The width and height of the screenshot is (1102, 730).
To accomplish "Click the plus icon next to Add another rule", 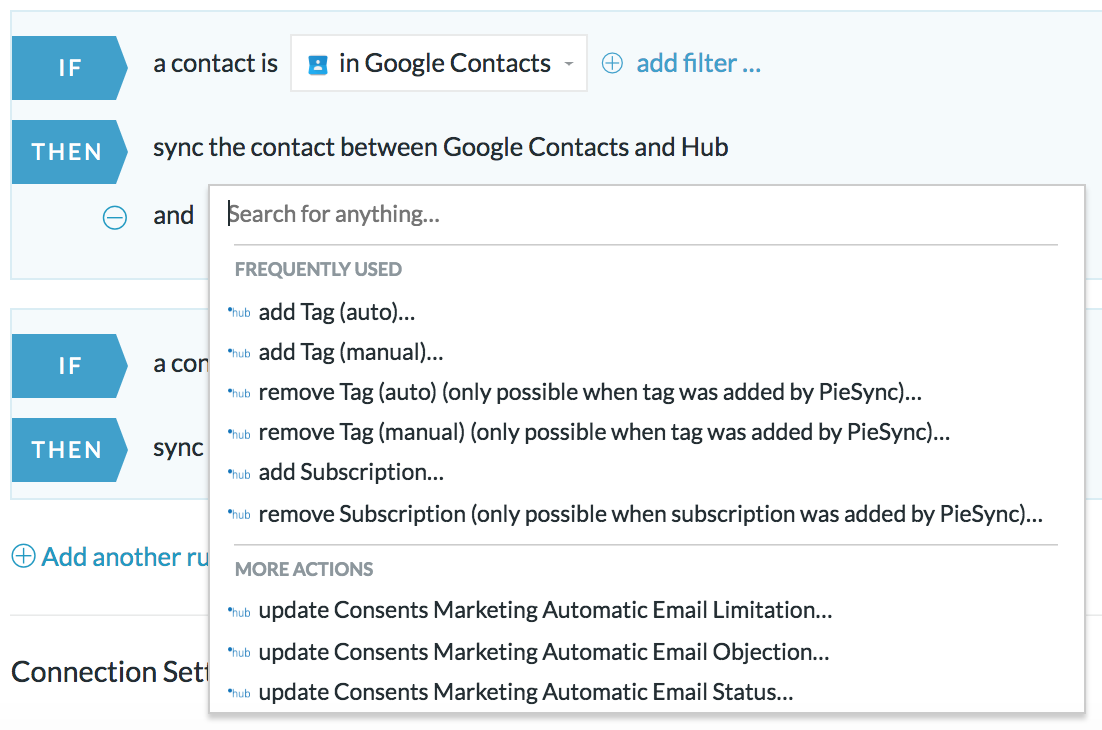I will [x=23, y=556].
